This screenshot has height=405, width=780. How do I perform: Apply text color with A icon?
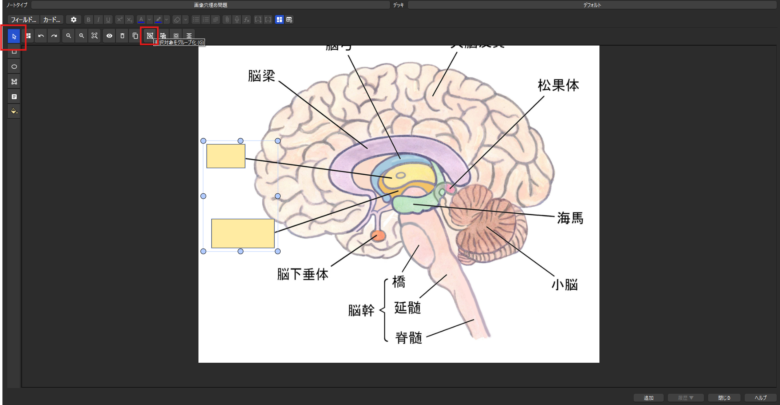(141, 19)
